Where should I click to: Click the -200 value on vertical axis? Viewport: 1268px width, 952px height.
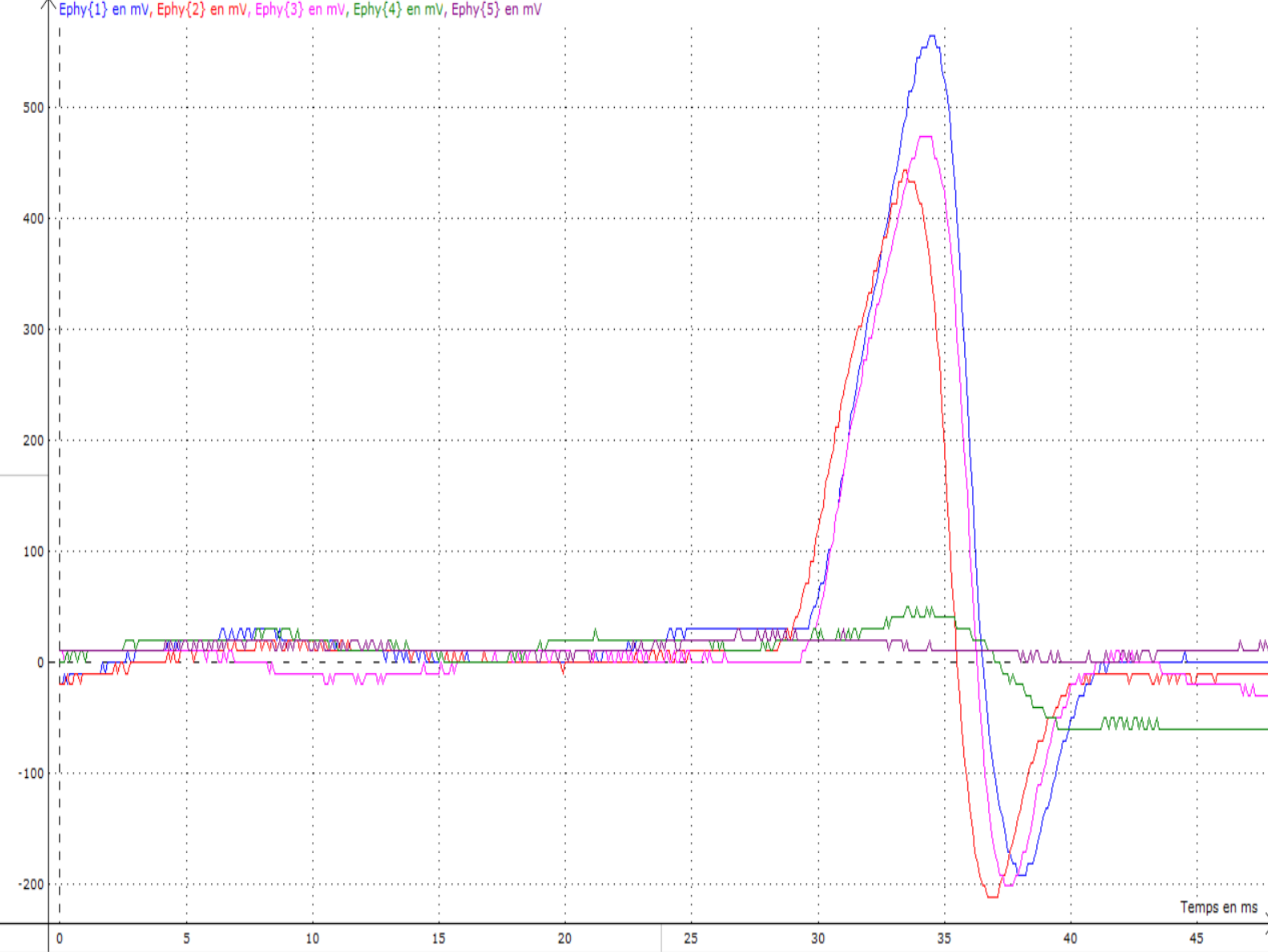[31, 884]
